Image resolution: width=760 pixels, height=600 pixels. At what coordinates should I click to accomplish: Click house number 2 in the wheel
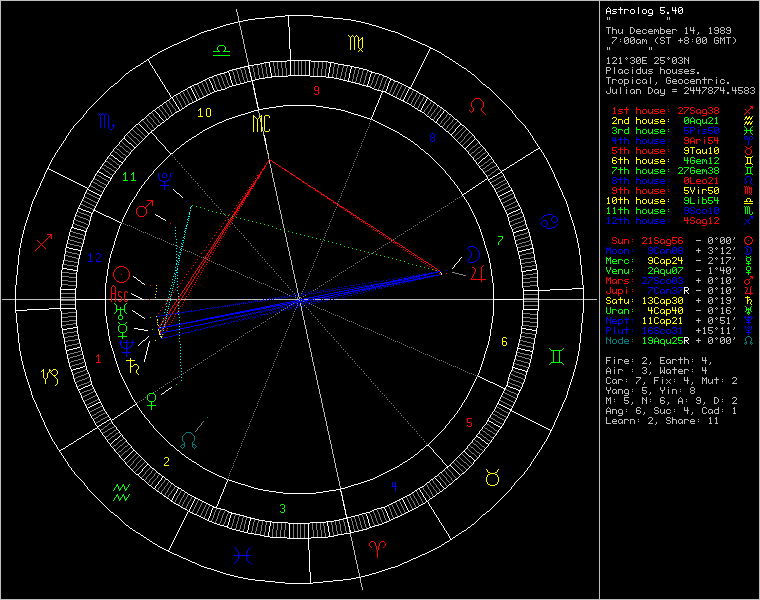pos(166,462)
